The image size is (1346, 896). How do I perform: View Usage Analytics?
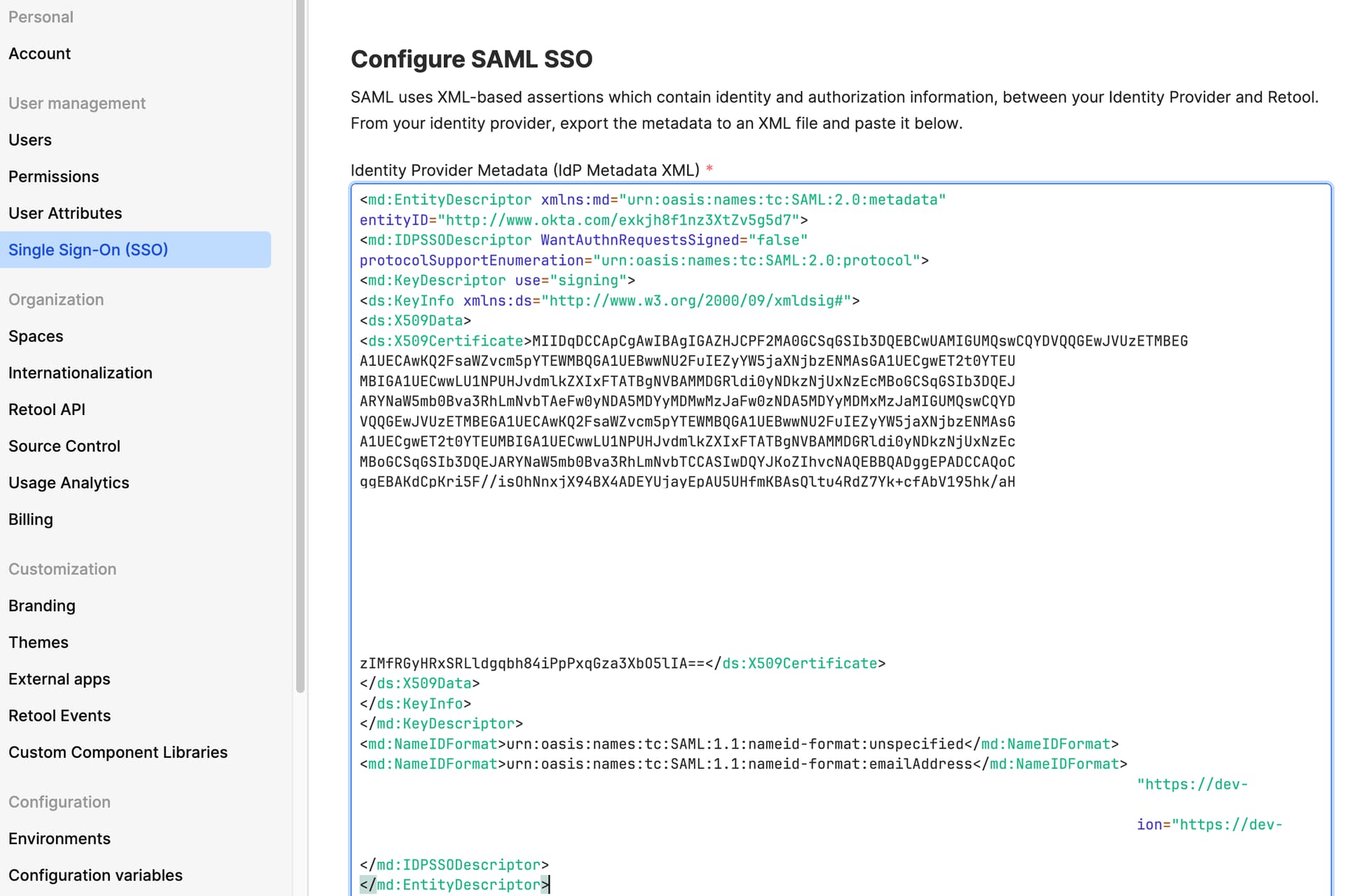(68, 482)
